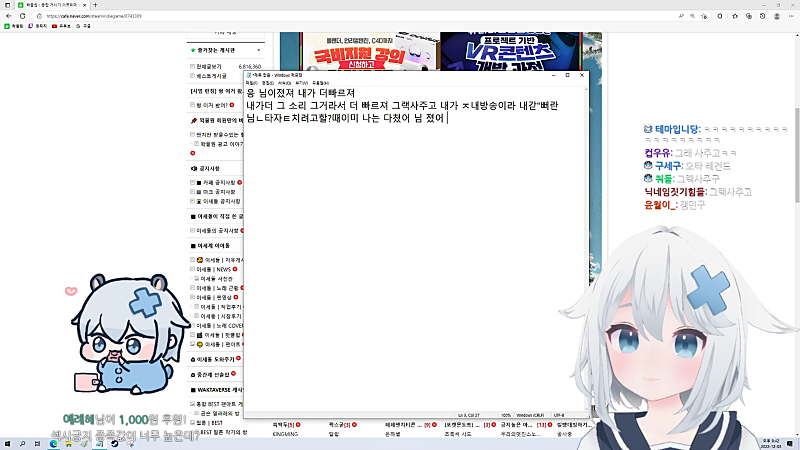Click inside the Notepad text area
The image size is (800, 450).
pyautogui.click(x=415, y=249)
